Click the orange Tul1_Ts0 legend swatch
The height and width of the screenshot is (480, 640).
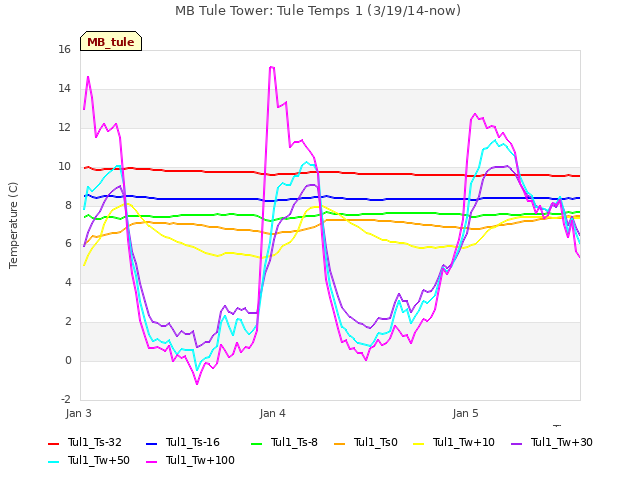click(x=339, y=443)
